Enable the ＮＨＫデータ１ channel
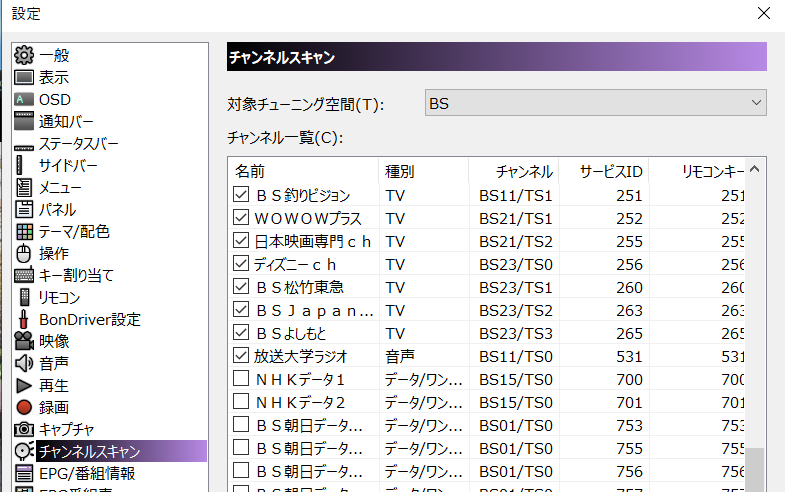The image size is (785, 492). pyautogui.click(x=241, y=378)
